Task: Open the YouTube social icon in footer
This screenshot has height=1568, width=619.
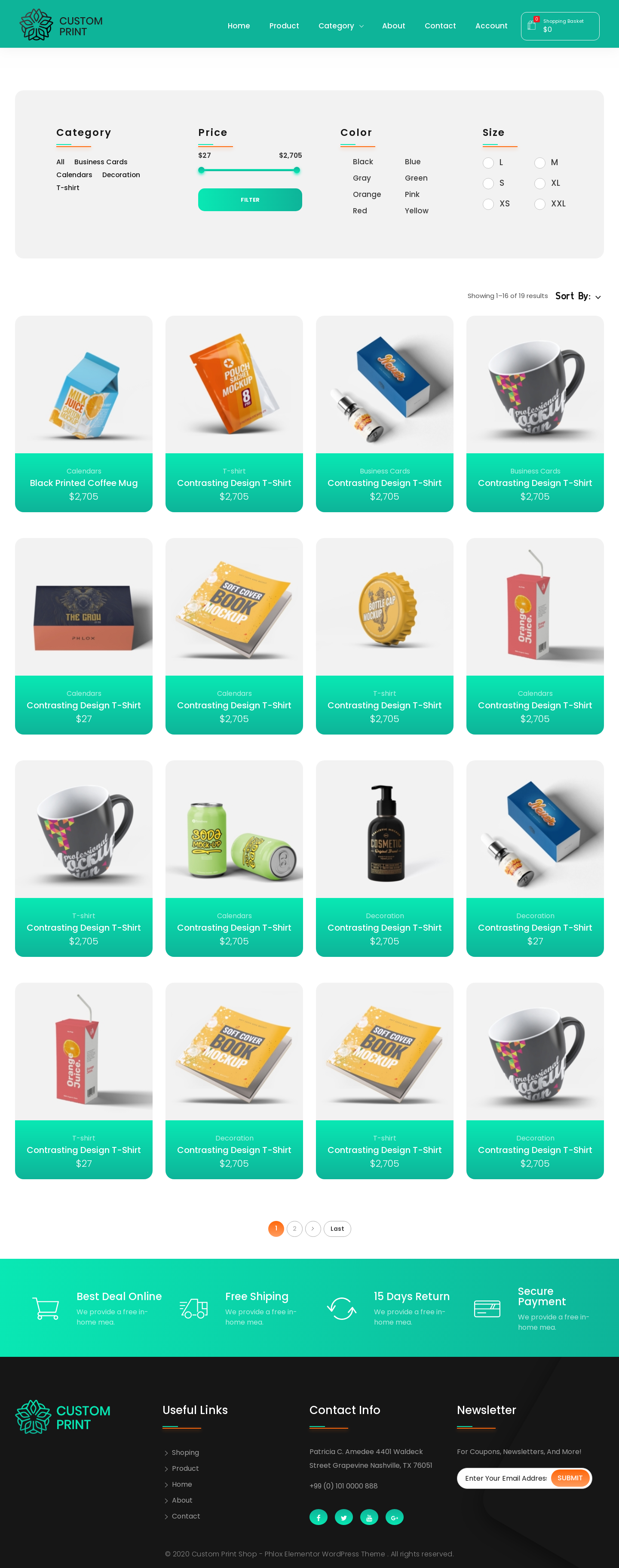Action: point(369,1518)
